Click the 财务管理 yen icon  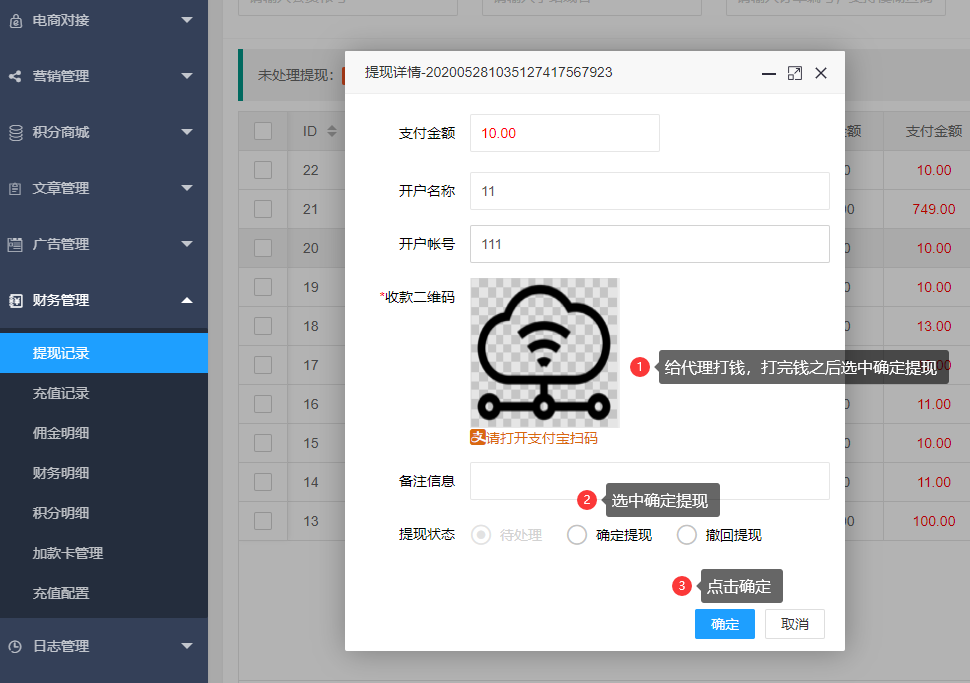[x=15, y=301]
